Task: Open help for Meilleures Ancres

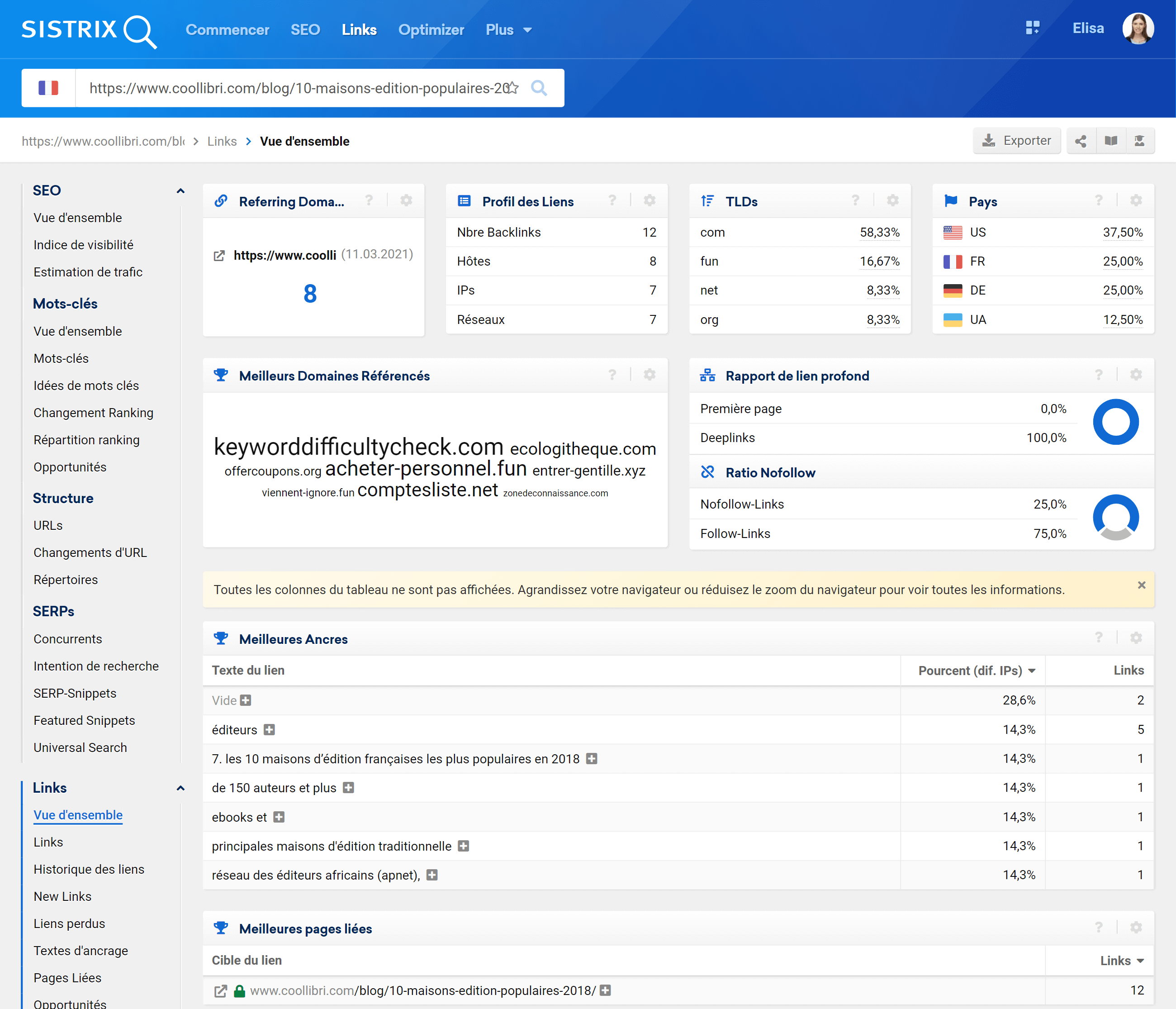Action: click(1099, 638)
